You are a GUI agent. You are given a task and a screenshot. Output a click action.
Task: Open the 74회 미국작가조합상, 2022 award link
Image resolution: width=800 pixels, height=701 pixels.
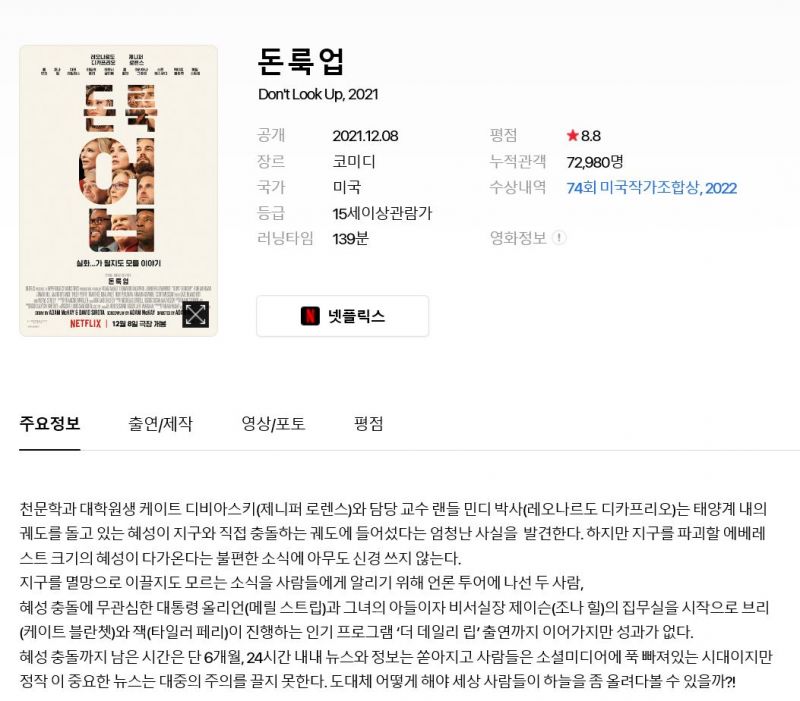click(x=652, y=188)
